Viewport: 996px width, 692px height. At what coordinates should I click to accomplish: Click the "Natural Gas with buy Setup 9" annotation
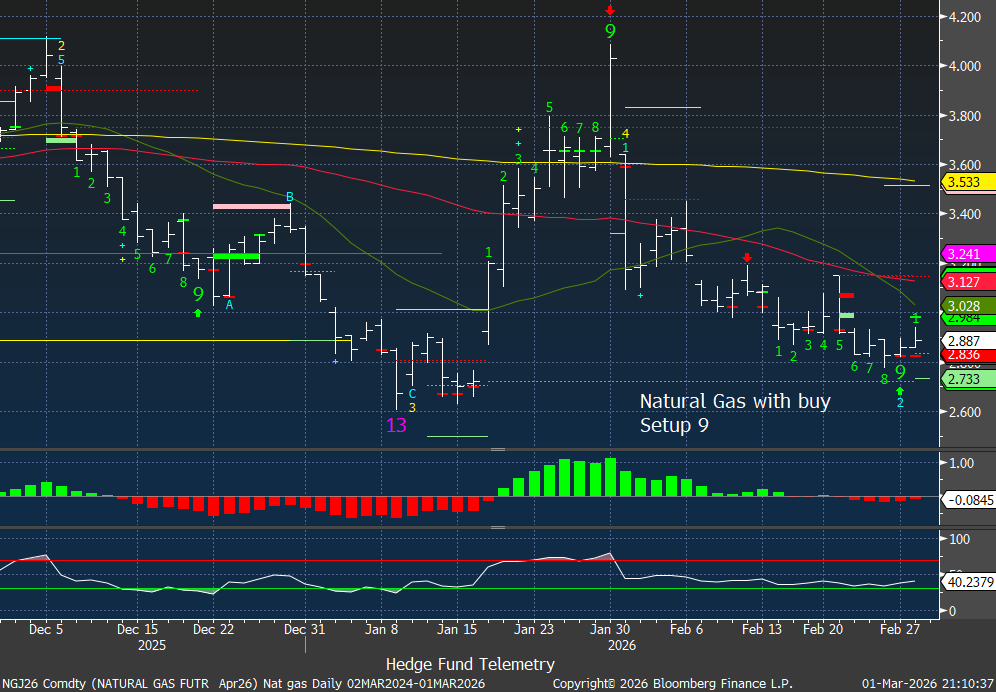pos(735,413)
